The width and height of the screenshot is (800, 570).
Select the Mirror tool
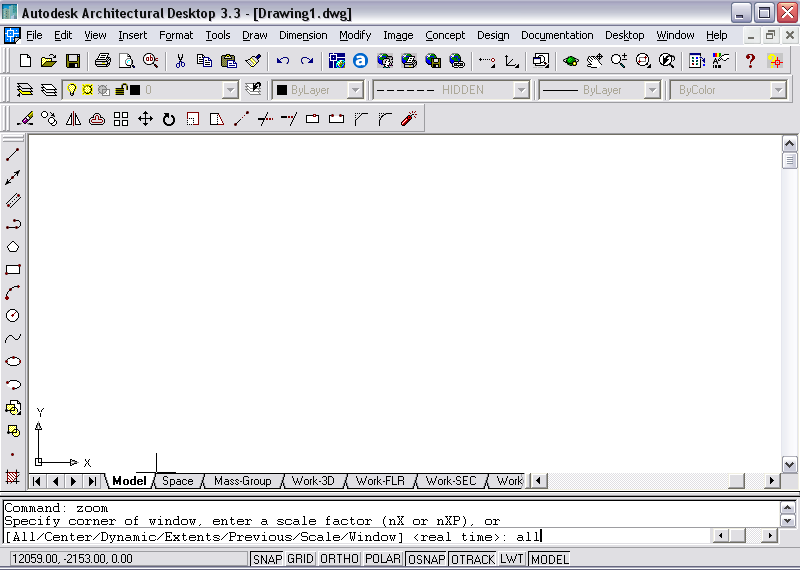click(x=73, y=119)
